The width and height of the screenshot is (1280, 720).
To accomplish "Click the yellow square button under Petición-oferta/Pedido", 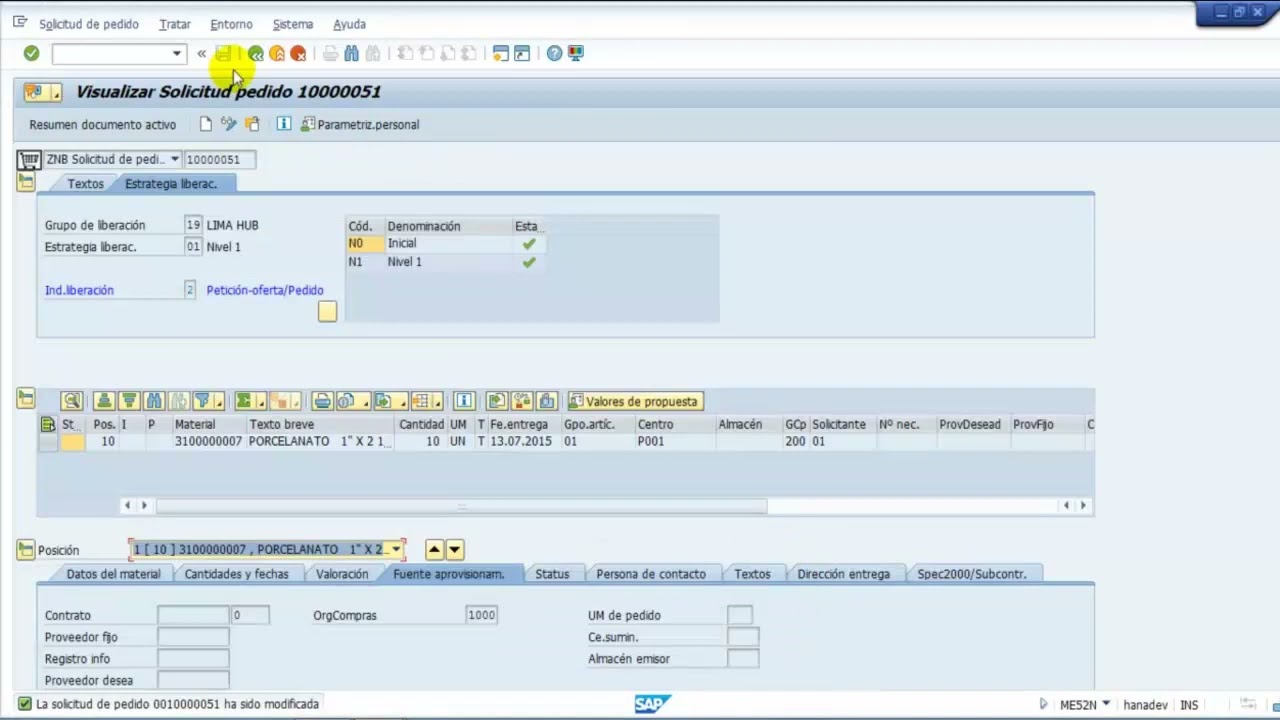I will (x=327, y=311).
